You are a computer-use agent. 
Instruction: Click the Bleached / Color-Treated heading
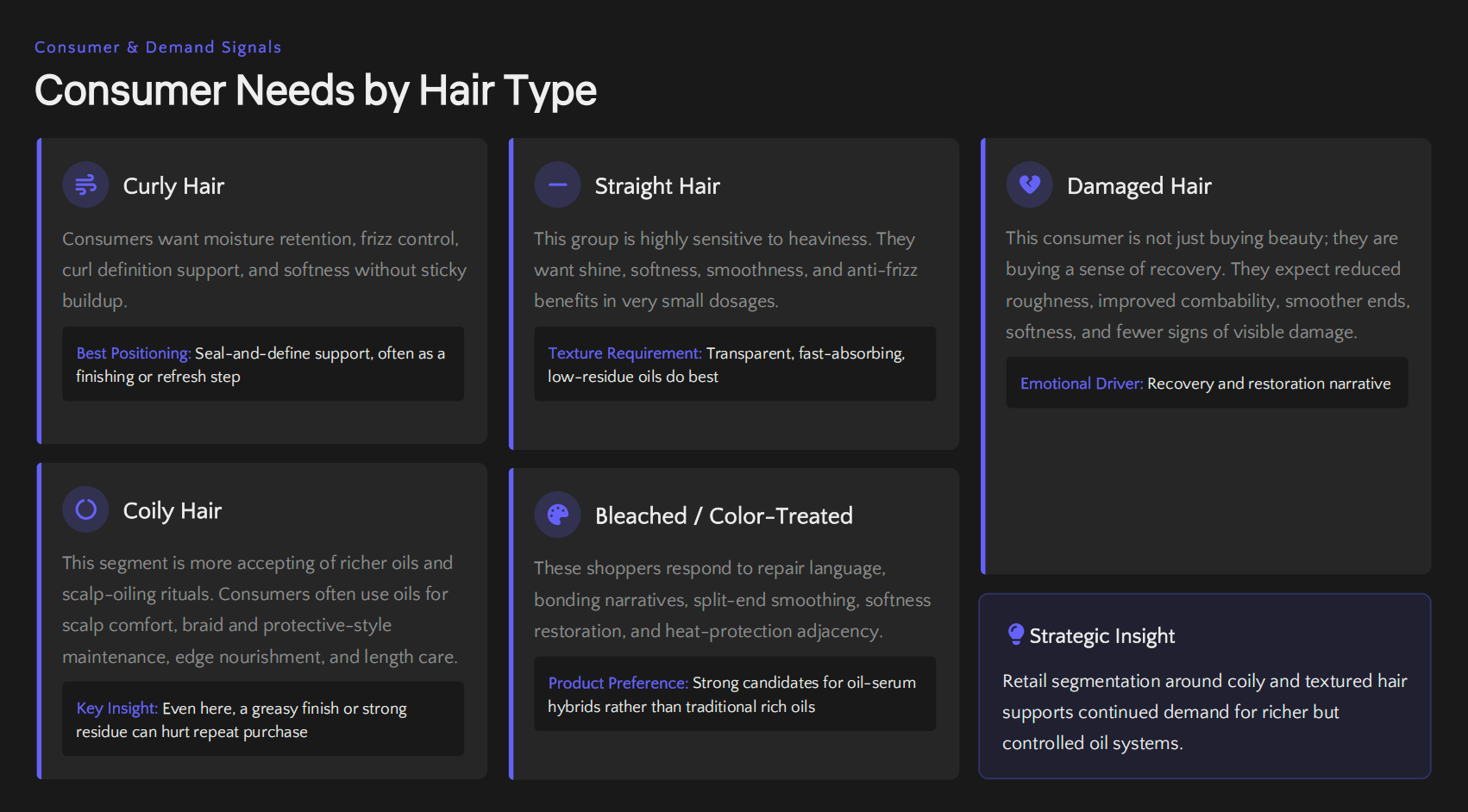coord(723,516)
